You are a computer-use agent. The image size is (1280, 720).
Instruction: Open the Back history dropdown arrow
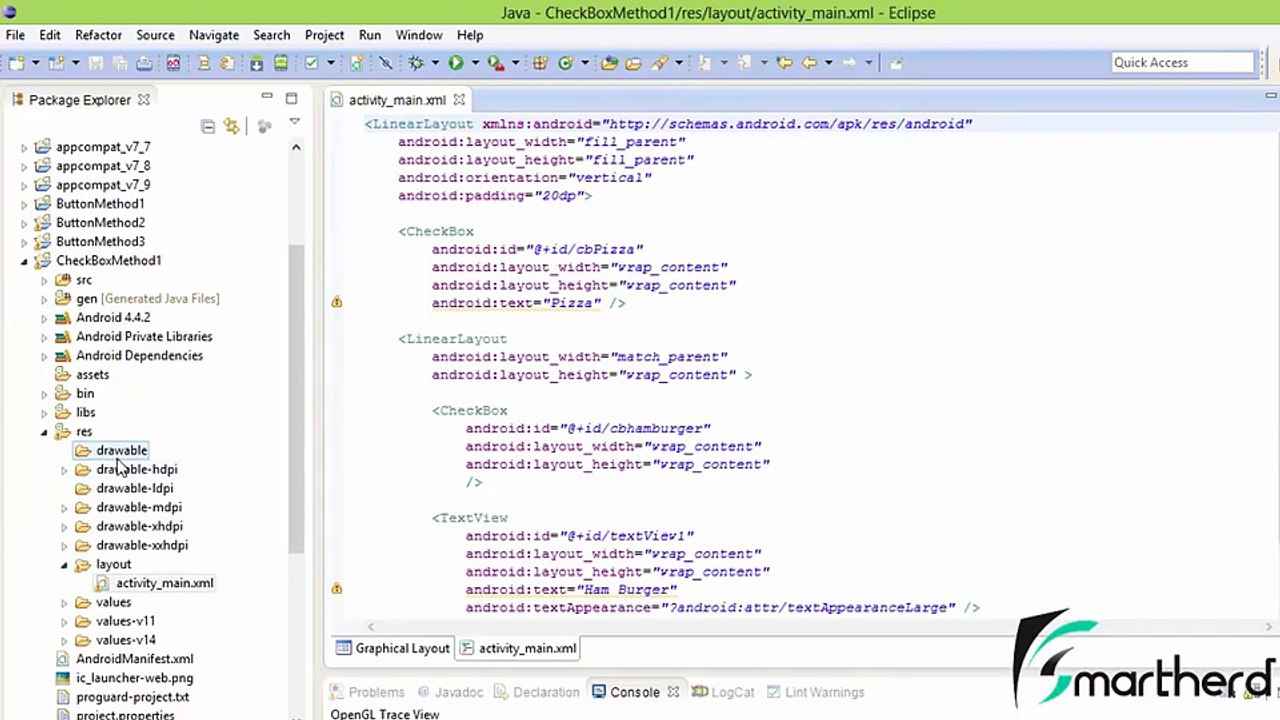coord(828,63)
